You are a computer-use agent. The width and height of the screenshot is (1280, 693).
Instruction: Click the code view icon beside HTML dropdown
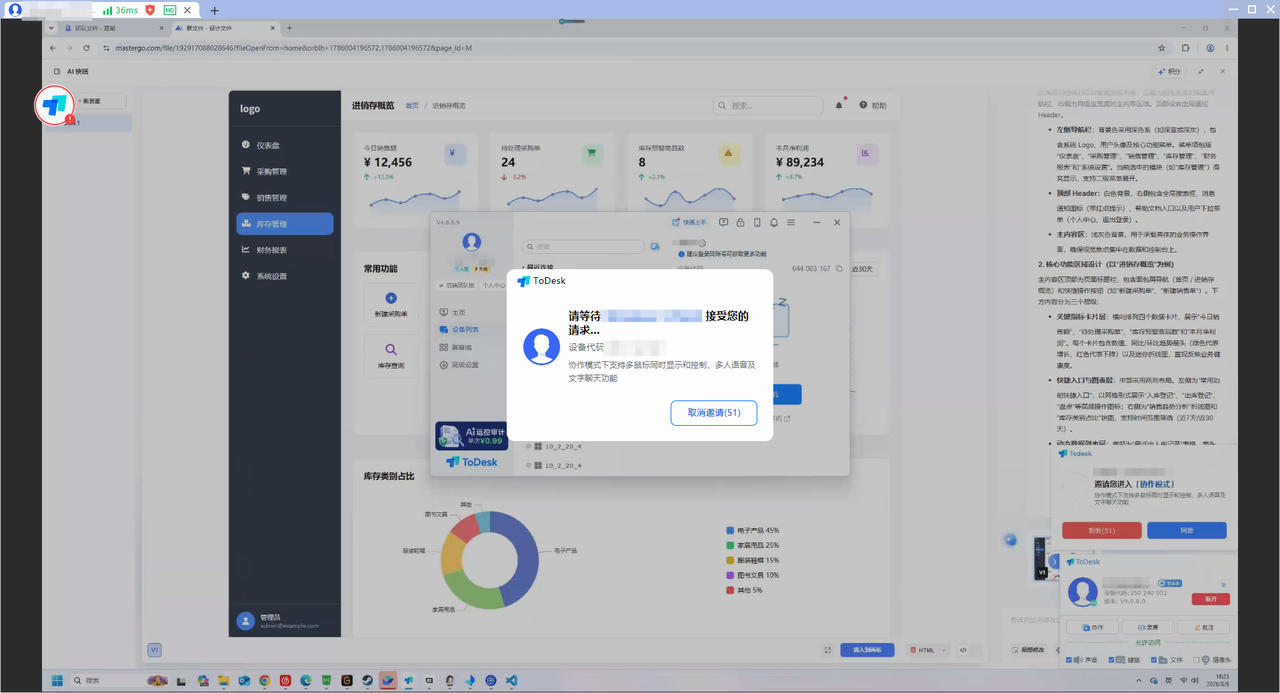963,650
